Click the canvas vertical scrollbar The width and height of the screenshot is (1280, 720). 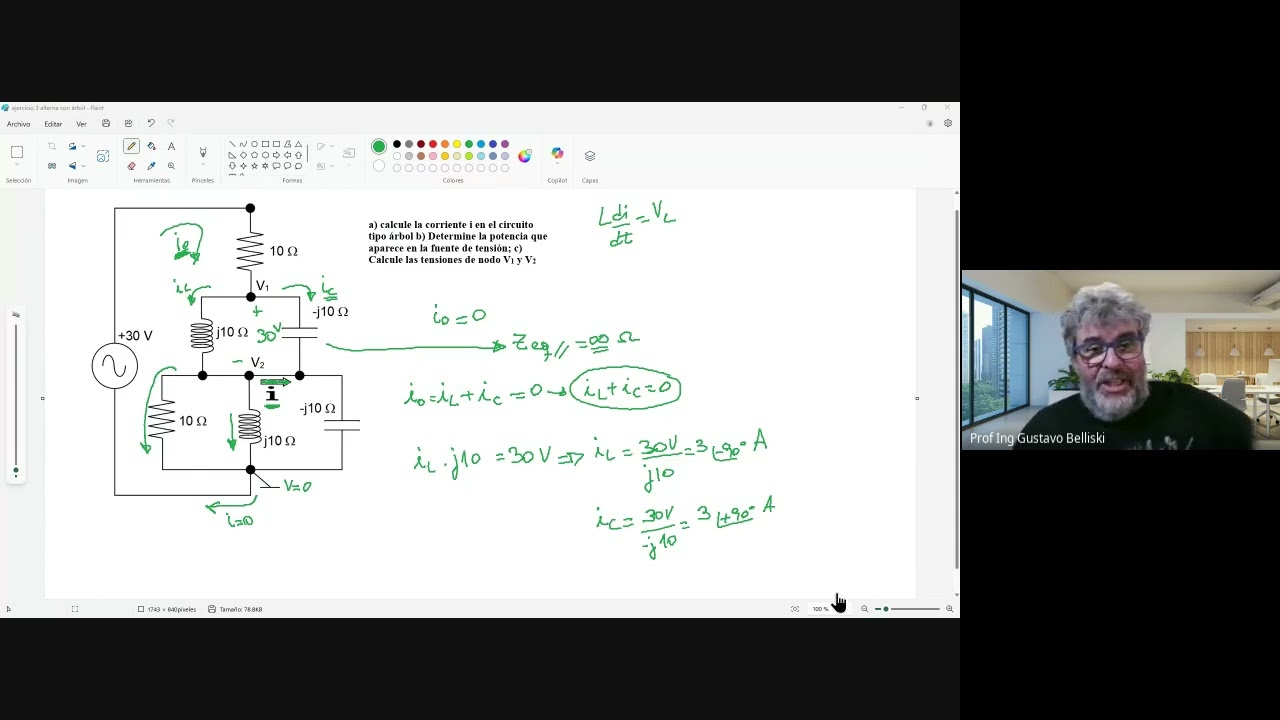956,390
